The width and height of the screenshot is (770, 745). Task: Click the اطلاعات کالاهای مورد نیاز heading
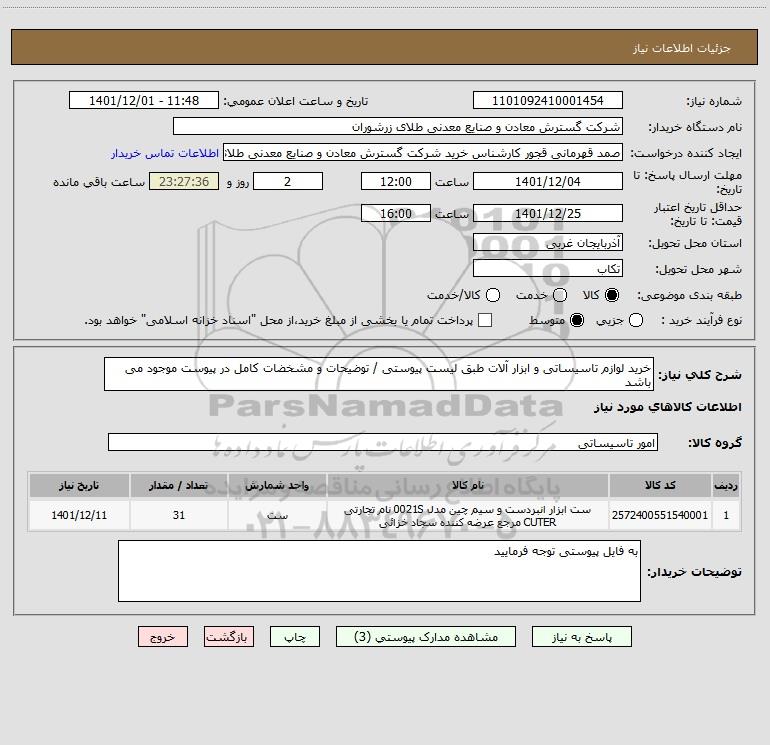point(668,407)
